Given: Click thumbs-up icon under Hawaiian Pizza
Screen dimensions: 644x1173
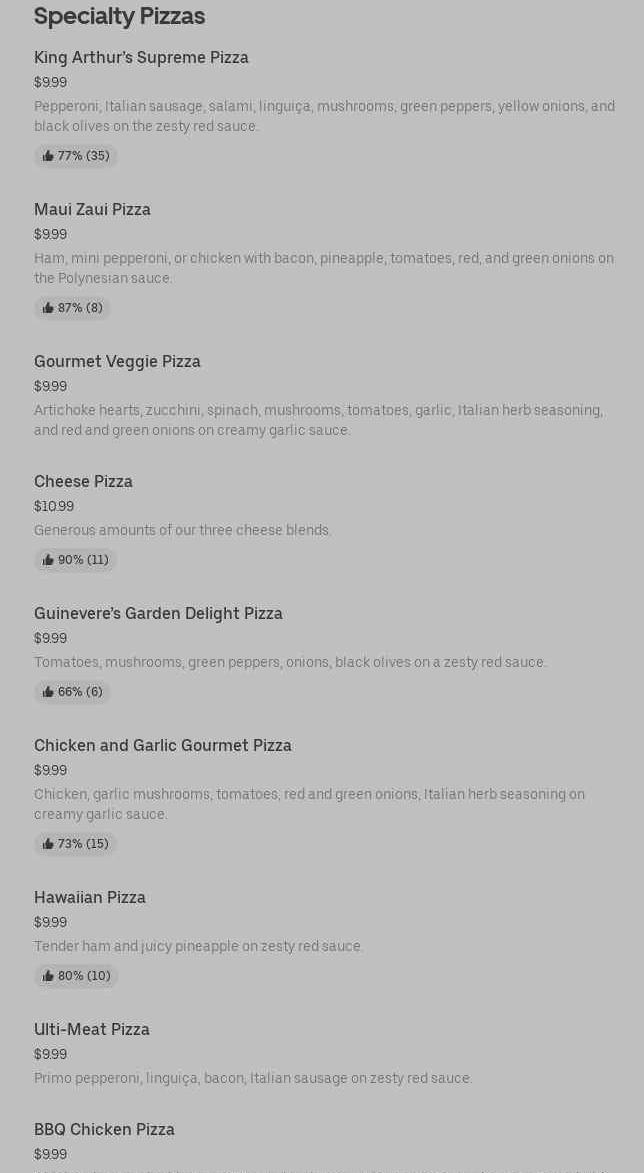Looking at the screenshot, I should (x=48, y=976).
